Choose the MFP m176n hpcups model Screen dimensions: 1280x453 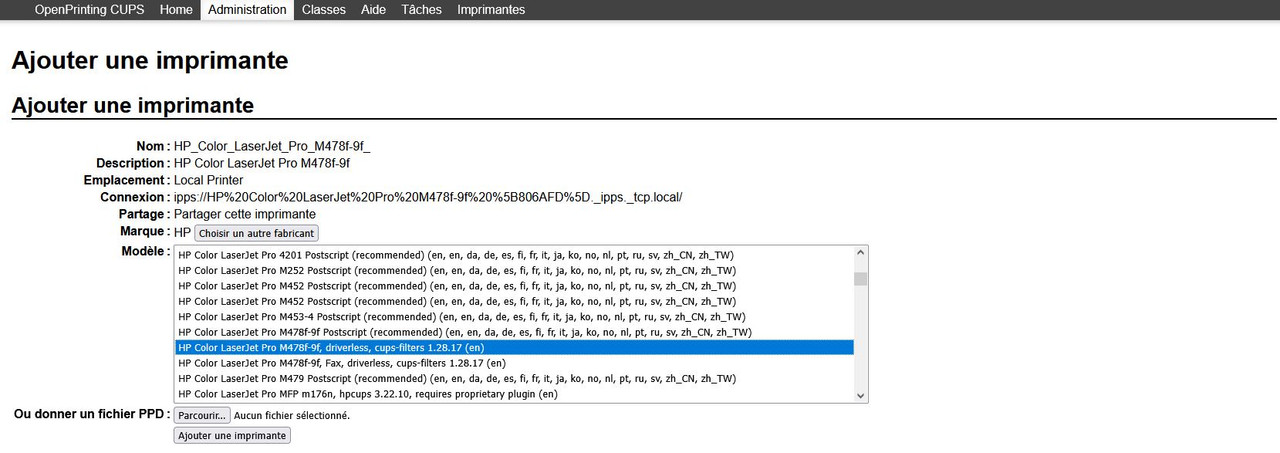(x=514, y=394)
